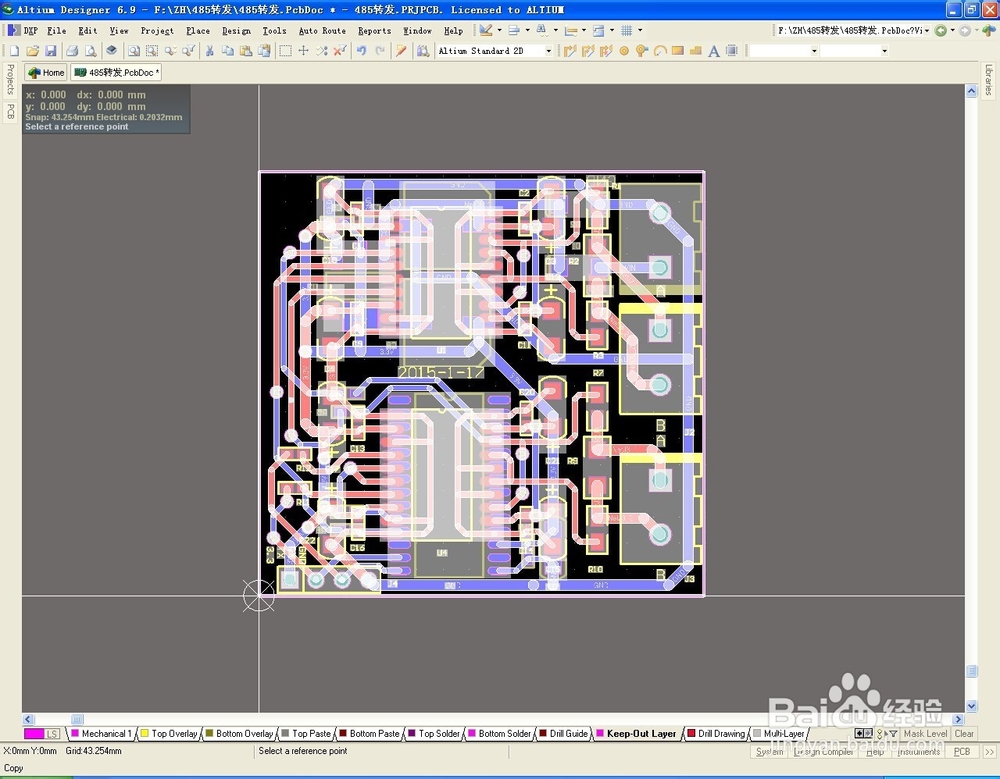Click the Keep-Out Layer color swatch
Image resolution: width=1000 pixels, height=779 pixels.
(599, 734)
